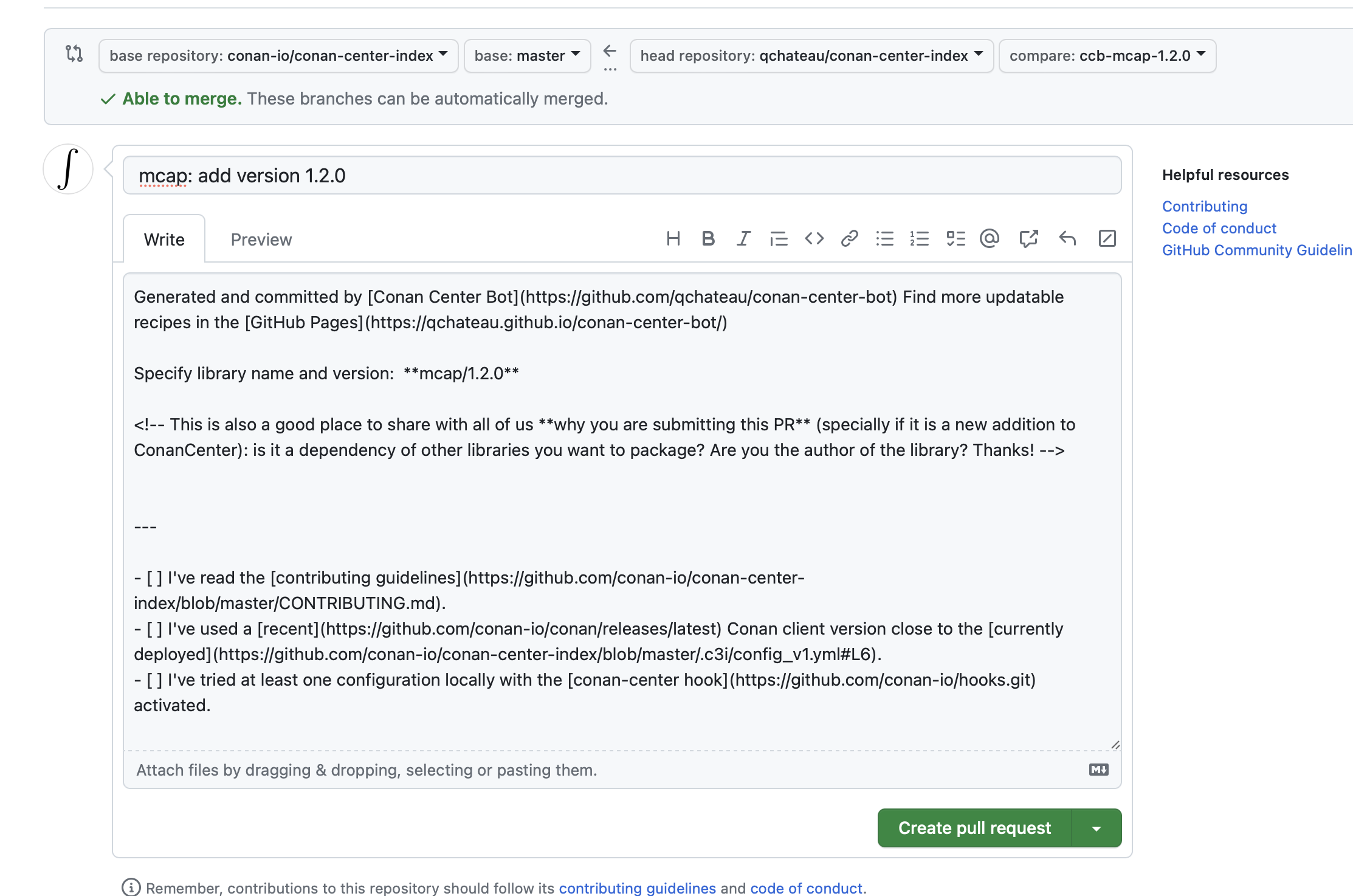Open the base repository selector
This screenshot has width=1353, height=896.
(278, 55)
